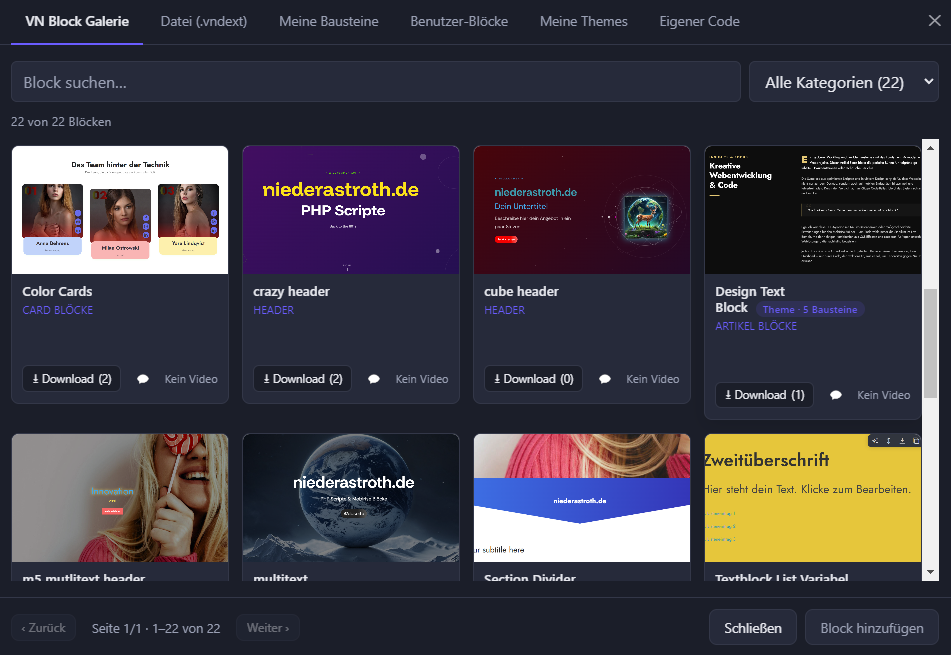The image size is (951, 655).
Task: Pick the multitext globe thumbnail
Action: click(x=351, y=498)
